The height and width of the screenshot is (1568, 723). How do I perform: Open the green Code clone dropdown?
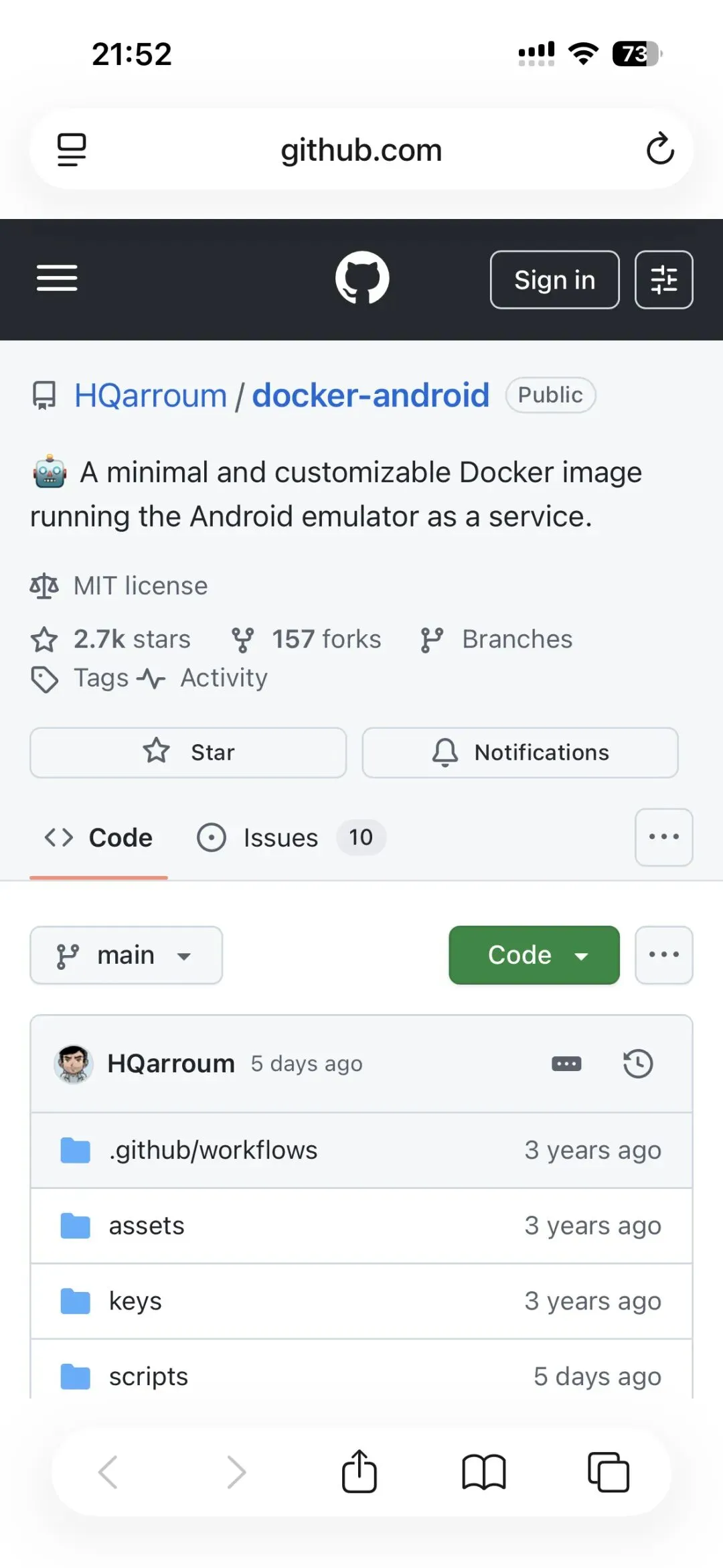click(534, 955)
